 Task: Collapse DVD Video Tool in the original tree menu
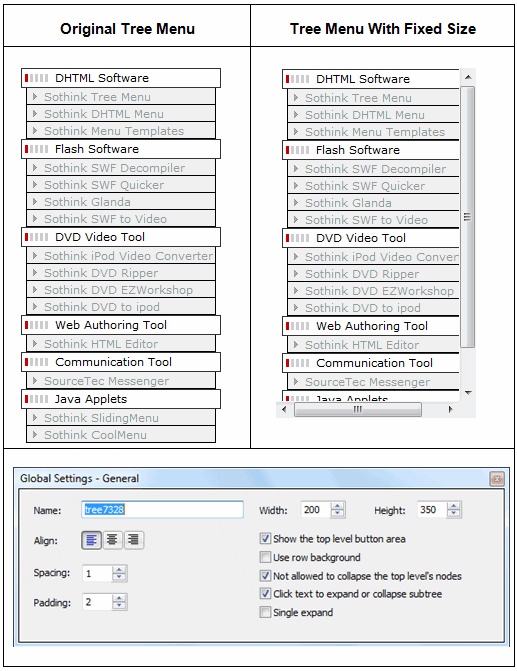point(121,237)
